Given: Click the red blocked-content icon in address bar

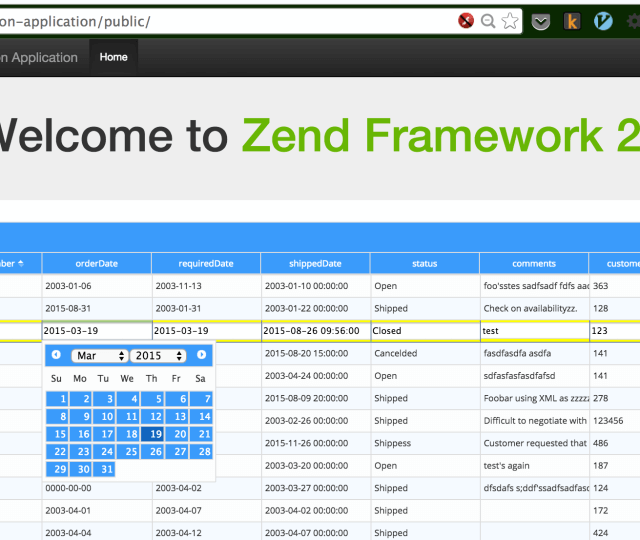Looking at the screenshot, I should (466, 20).
